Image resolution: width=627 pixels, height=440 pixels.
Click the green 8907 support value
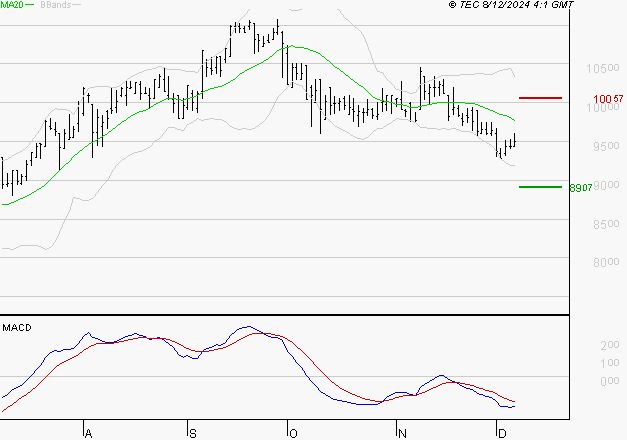(581, 188)
